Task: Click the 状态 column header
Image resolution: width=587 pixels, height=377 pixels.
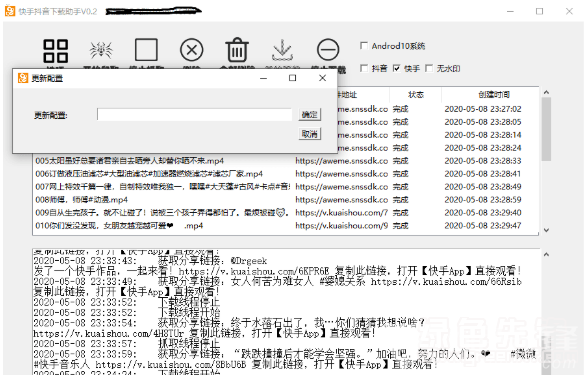Action: pos(416,95)
